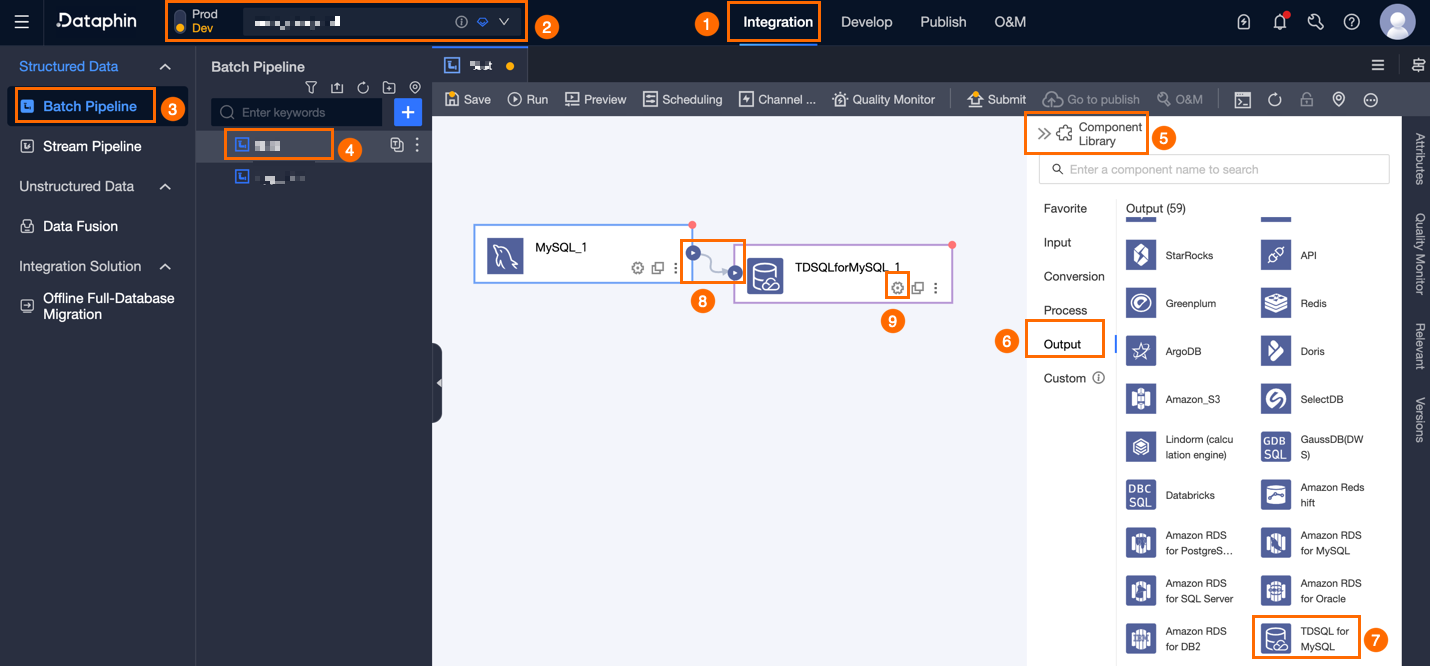Open the user avatar menu
This screenshot has width=1430, height=666.
pyautogui.click(x=1397, y=22)
